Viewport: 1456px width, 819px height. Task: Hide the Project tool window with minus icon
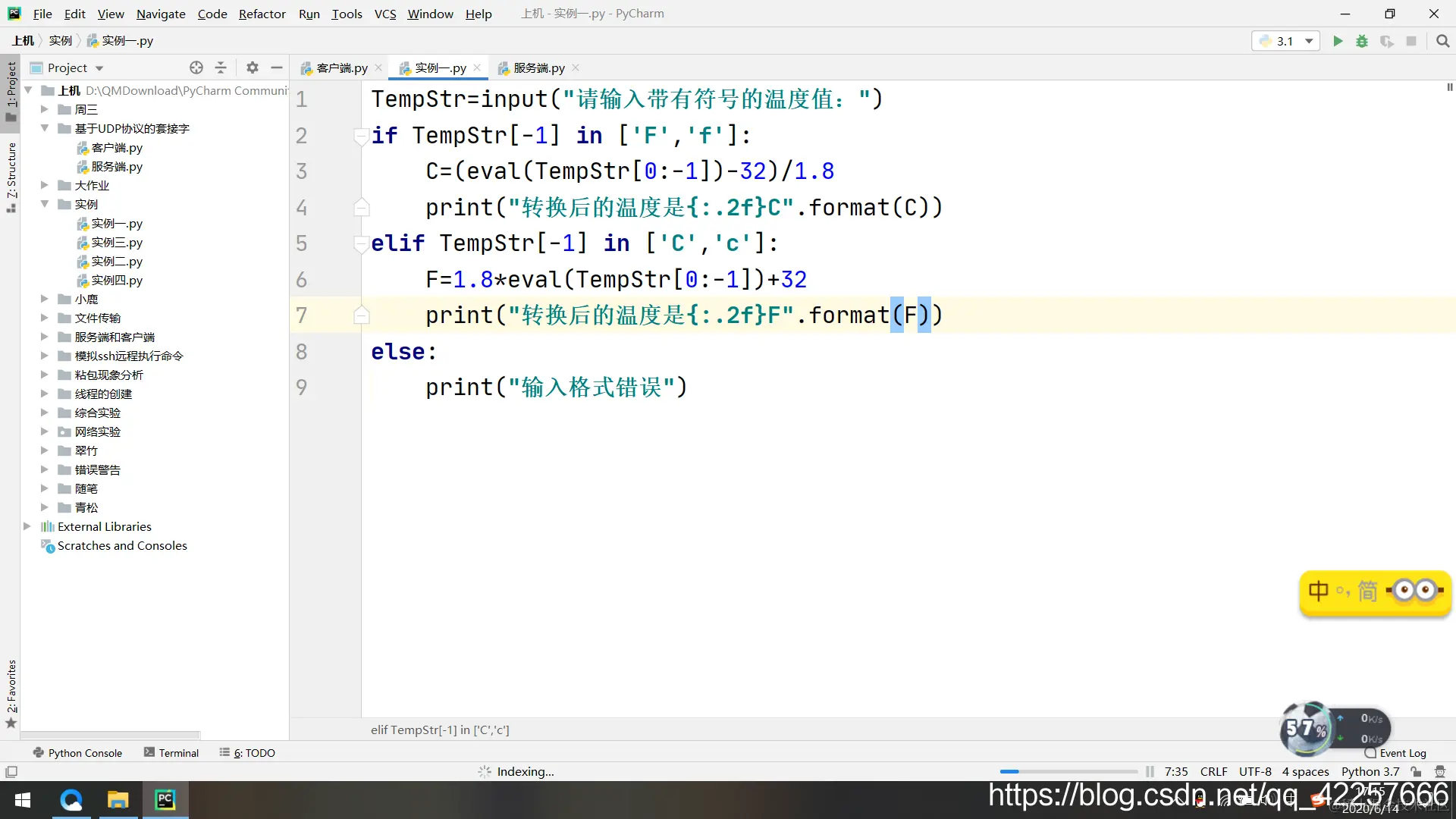coord(277,67)
